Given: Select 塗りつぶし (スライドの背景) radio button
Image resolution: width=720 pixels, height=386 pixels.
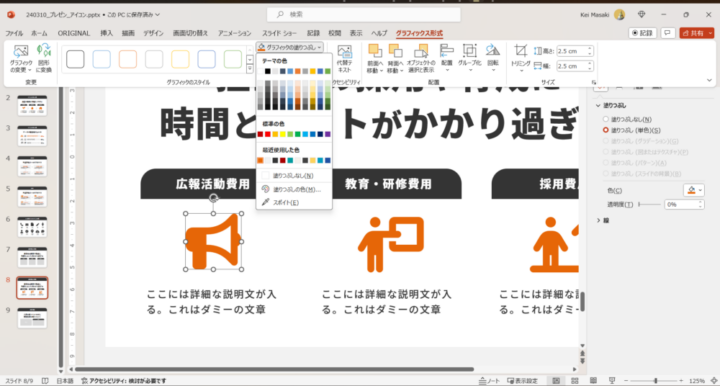Looking at the screenshot, I should click(x=606, y=173).
